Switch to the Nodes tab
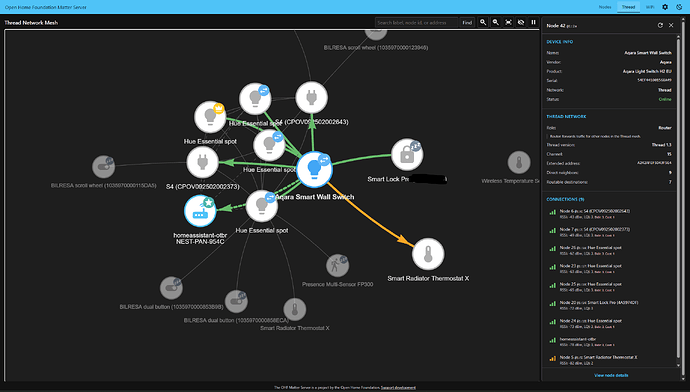This screenshot has width=690, height=392. pos(605,7)
